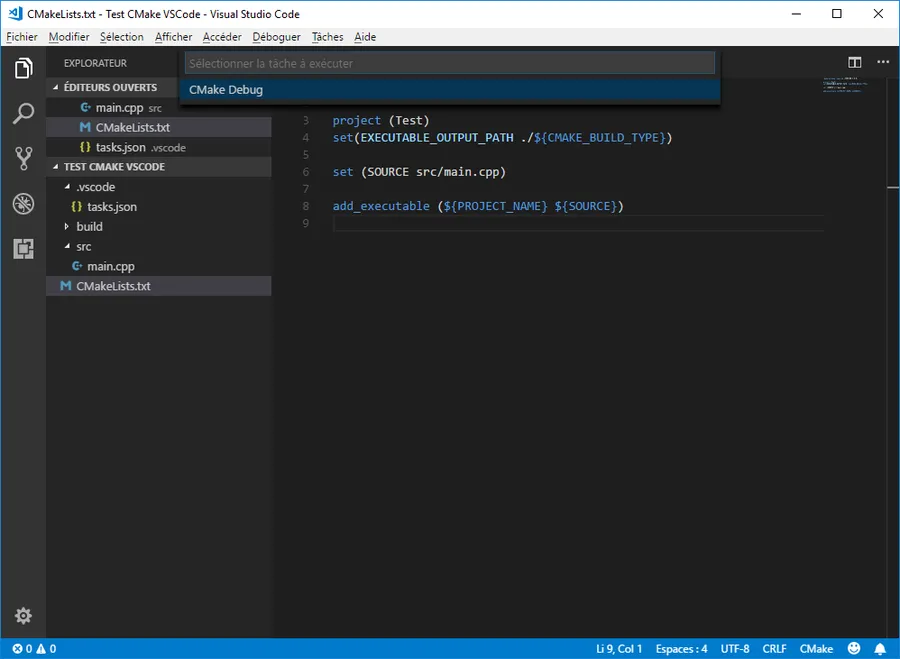The height and width of the screenshot is (659, 900).
Task: Select CMakeLists.txt in project tree
Action: pos(158,286)
